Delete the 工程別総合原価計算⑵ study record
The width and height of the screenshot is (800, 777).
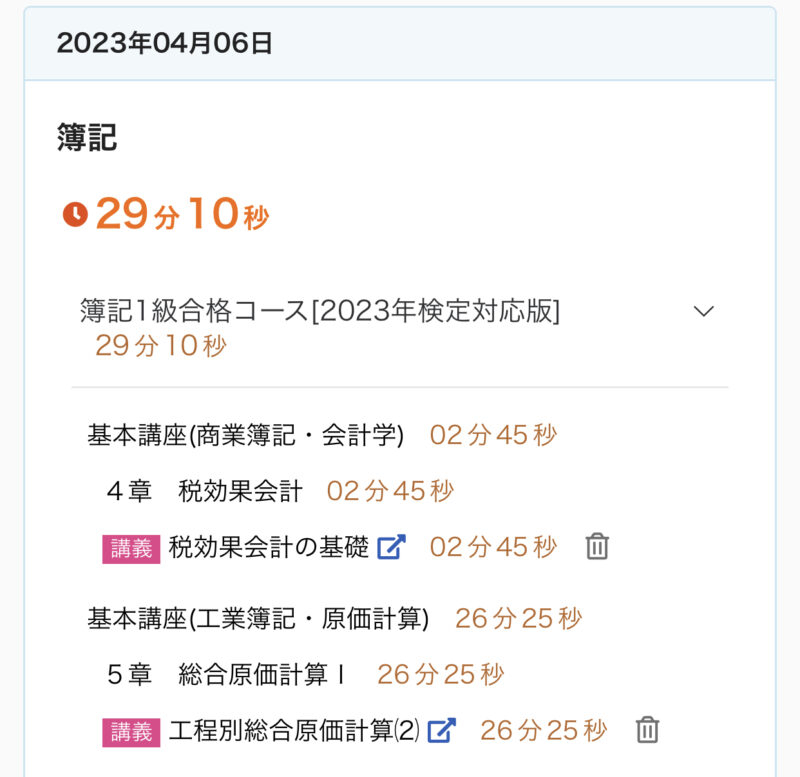[x=647, y=731]
